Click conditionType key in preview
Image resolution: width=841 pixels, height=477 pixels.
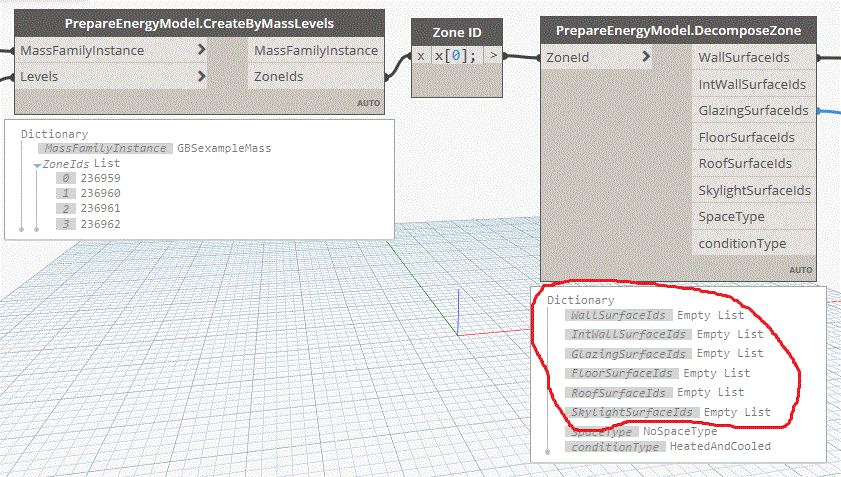(x=615, y=447)
